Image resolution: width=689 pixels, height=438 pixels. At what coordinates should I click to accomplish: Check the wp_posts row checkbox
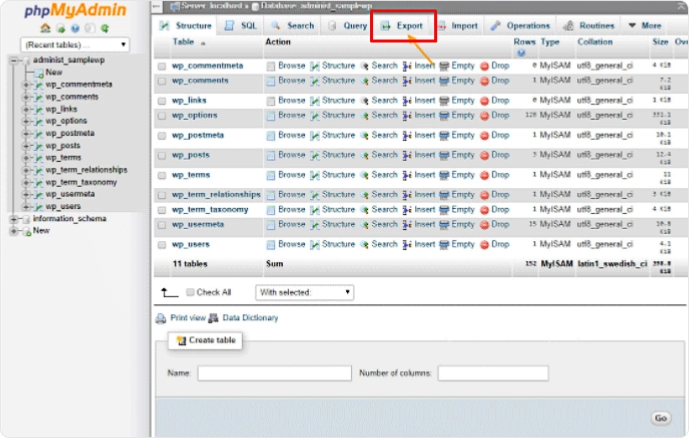[162, 156]
